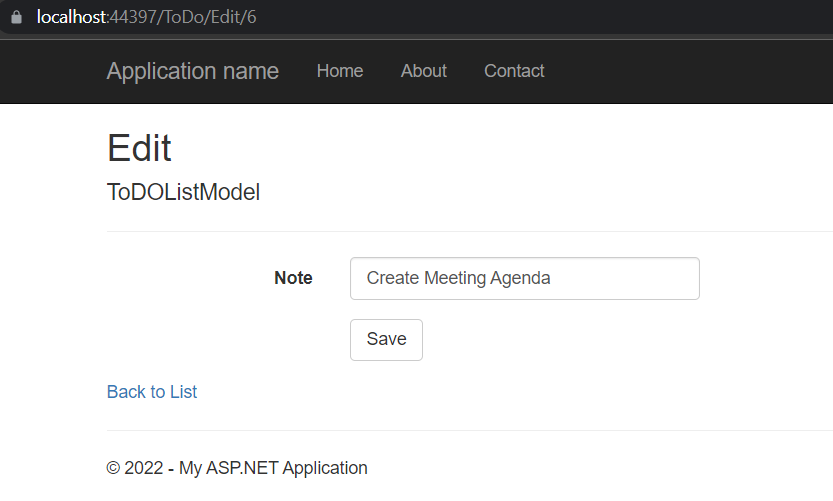
Task: Go to the About page
Action: 424,71
